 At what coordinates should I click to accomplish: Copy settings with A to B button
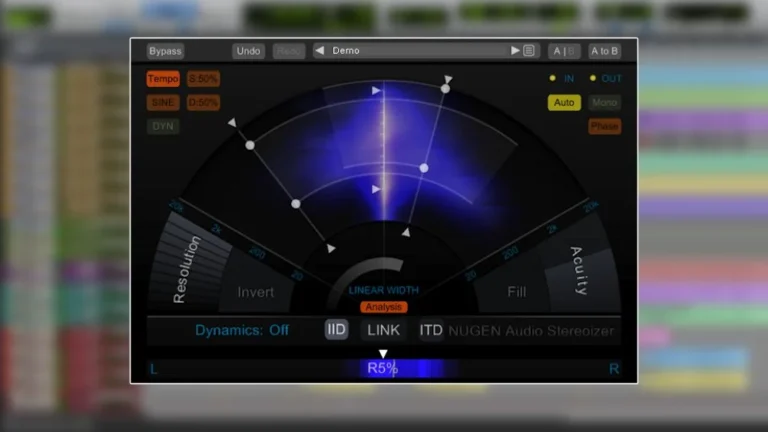604,50
